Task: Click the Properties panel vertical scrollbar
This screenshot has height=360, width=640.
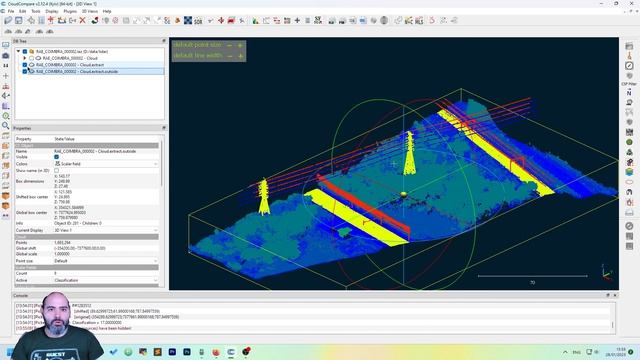Action: coord(162,163)
